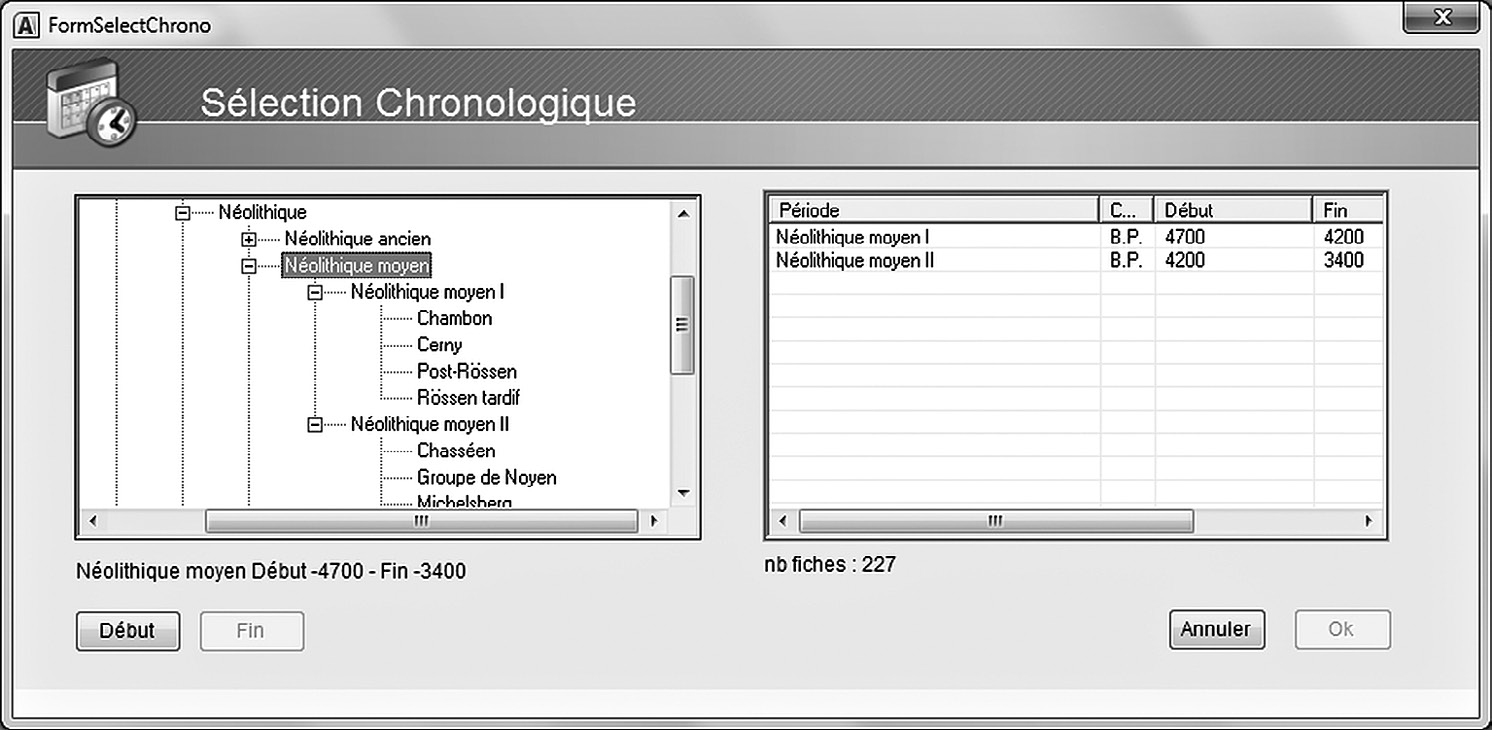The width and height of the screenshot is (1492, 730).
Task: Click the Ok button
Action: pyautogui.click(x=1341, y=629)
